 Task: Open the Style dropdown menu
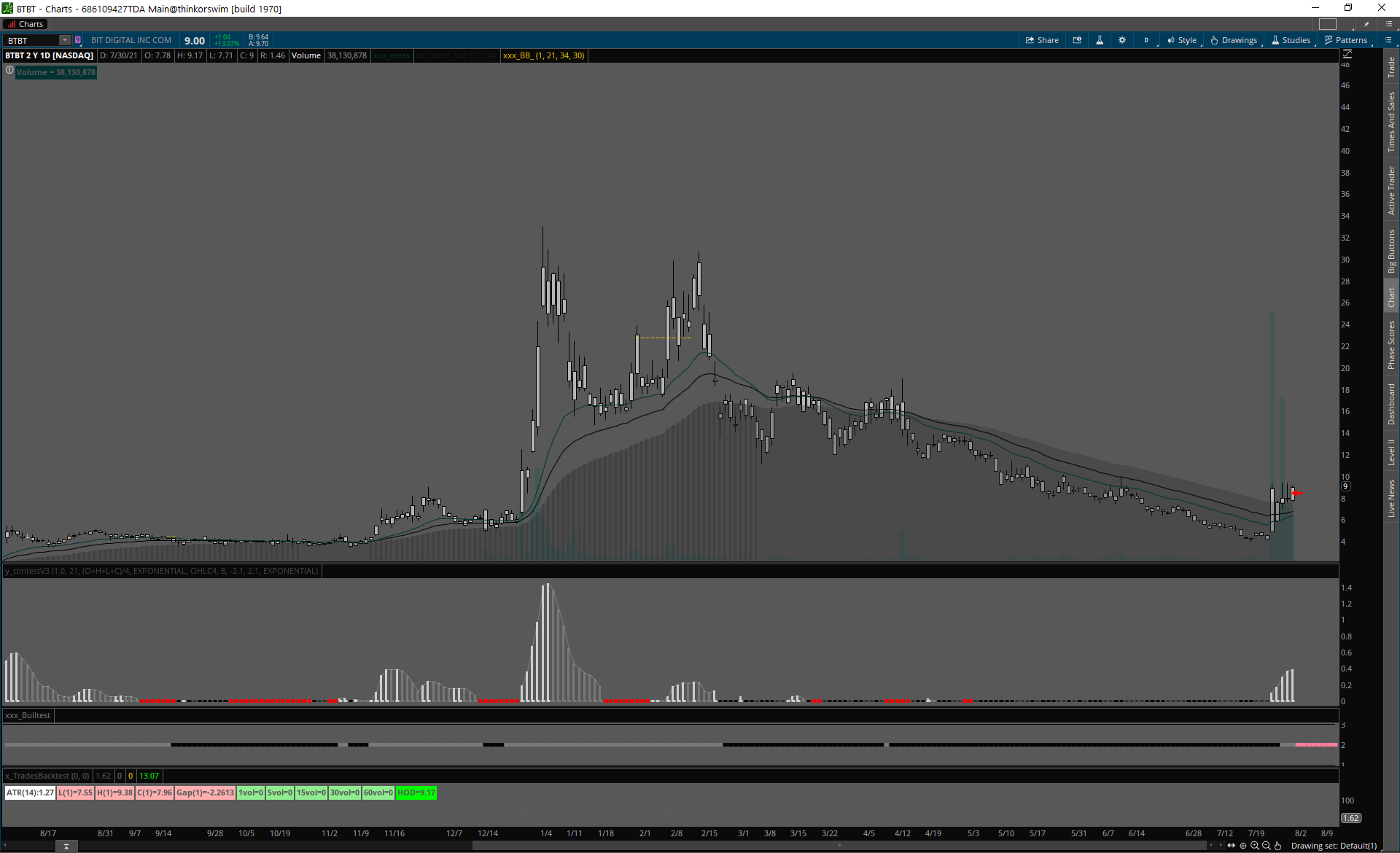(1182, 40)
